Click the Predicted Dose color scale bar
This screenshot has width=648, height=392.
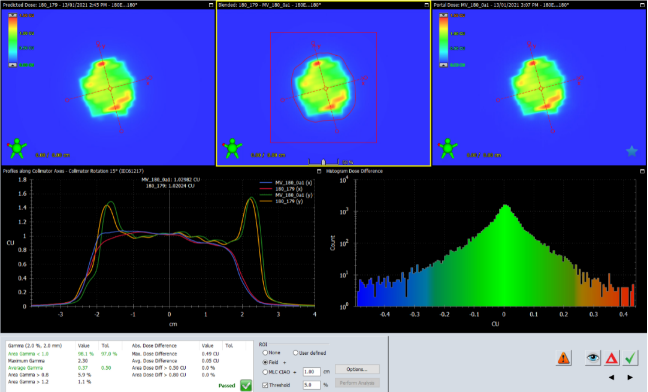point(13,40)
